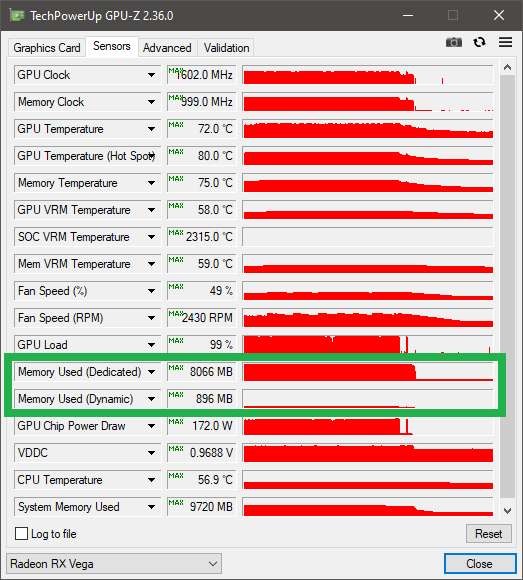Click the 1602.0 MHz GPU Clock value

tap(202, 75)
